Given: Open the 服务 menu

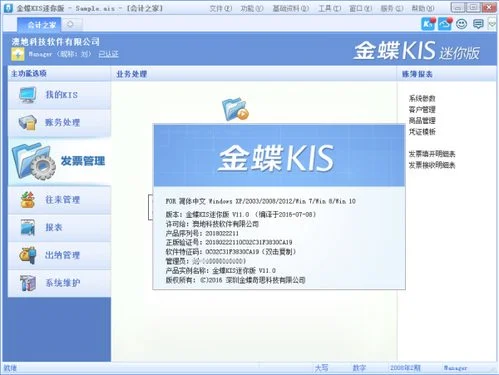Looking at the screenshot, I should [392, 8].
